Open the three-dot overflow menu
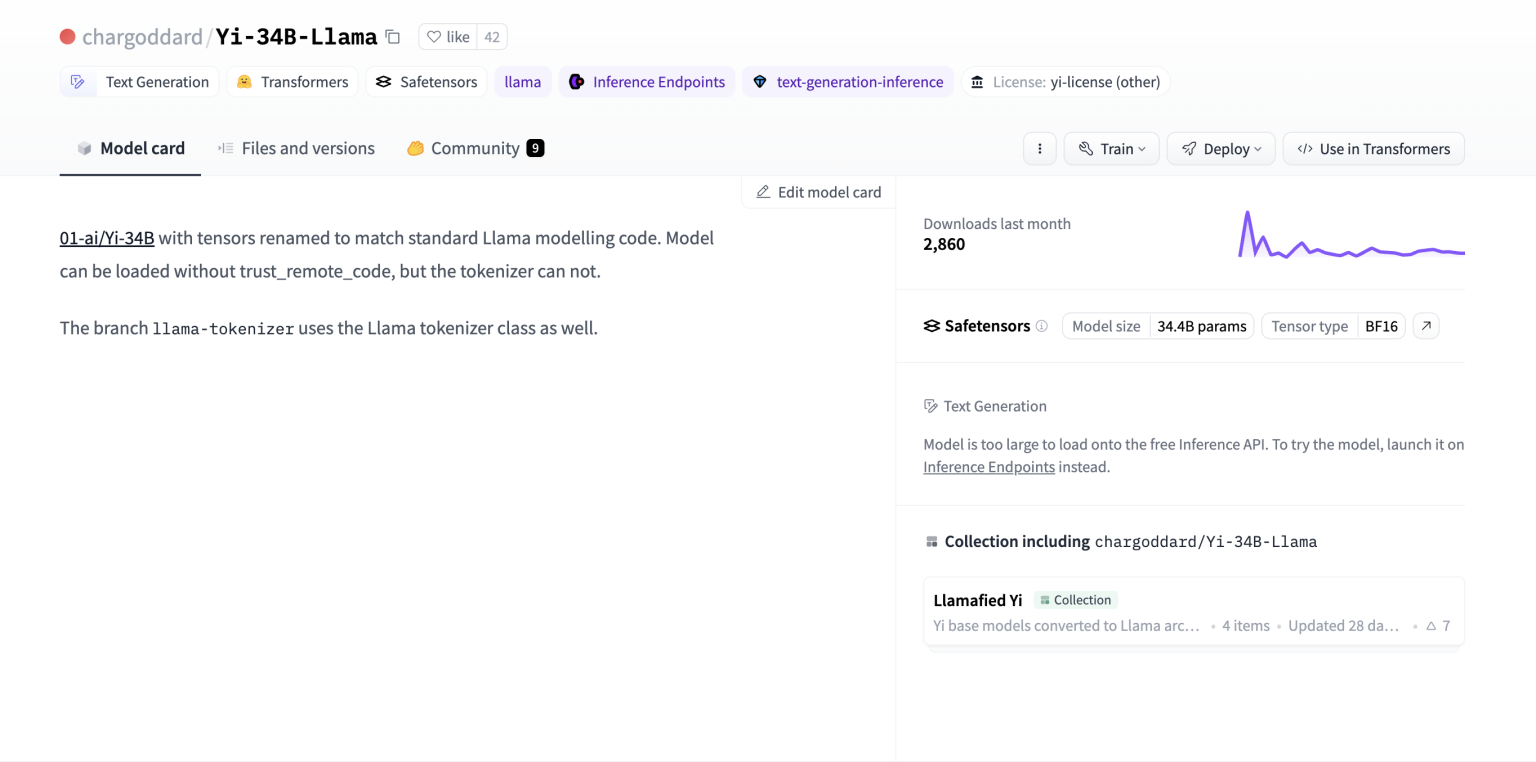The height and width of the screenshot is (762, 1536). pos(1039,148)
